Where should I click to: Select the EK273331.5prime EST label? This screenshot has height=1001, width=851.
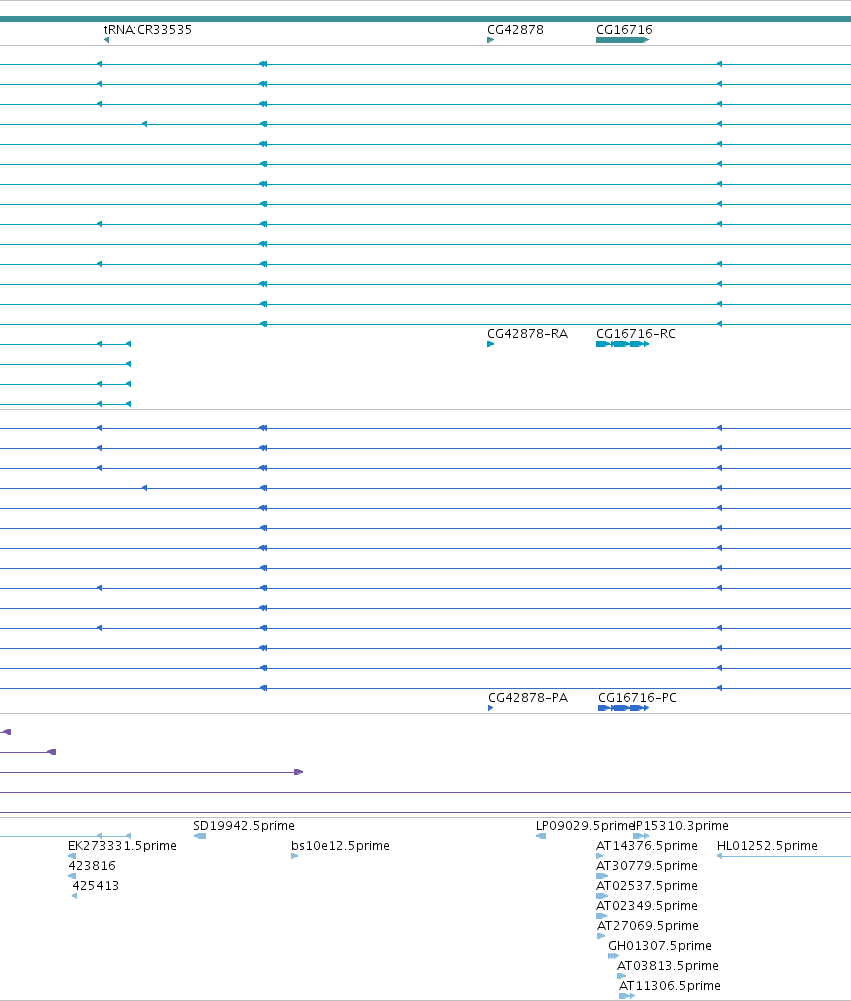tap(122, 845)
